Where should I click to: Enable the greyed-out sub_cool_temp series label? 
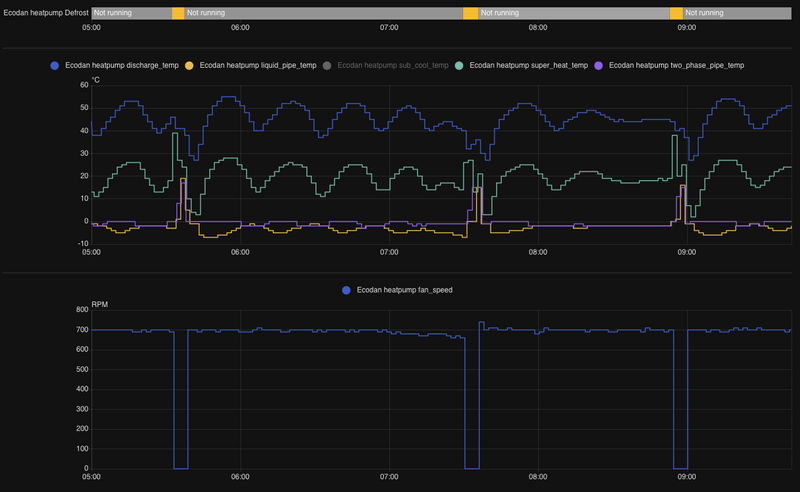(393, 65)
